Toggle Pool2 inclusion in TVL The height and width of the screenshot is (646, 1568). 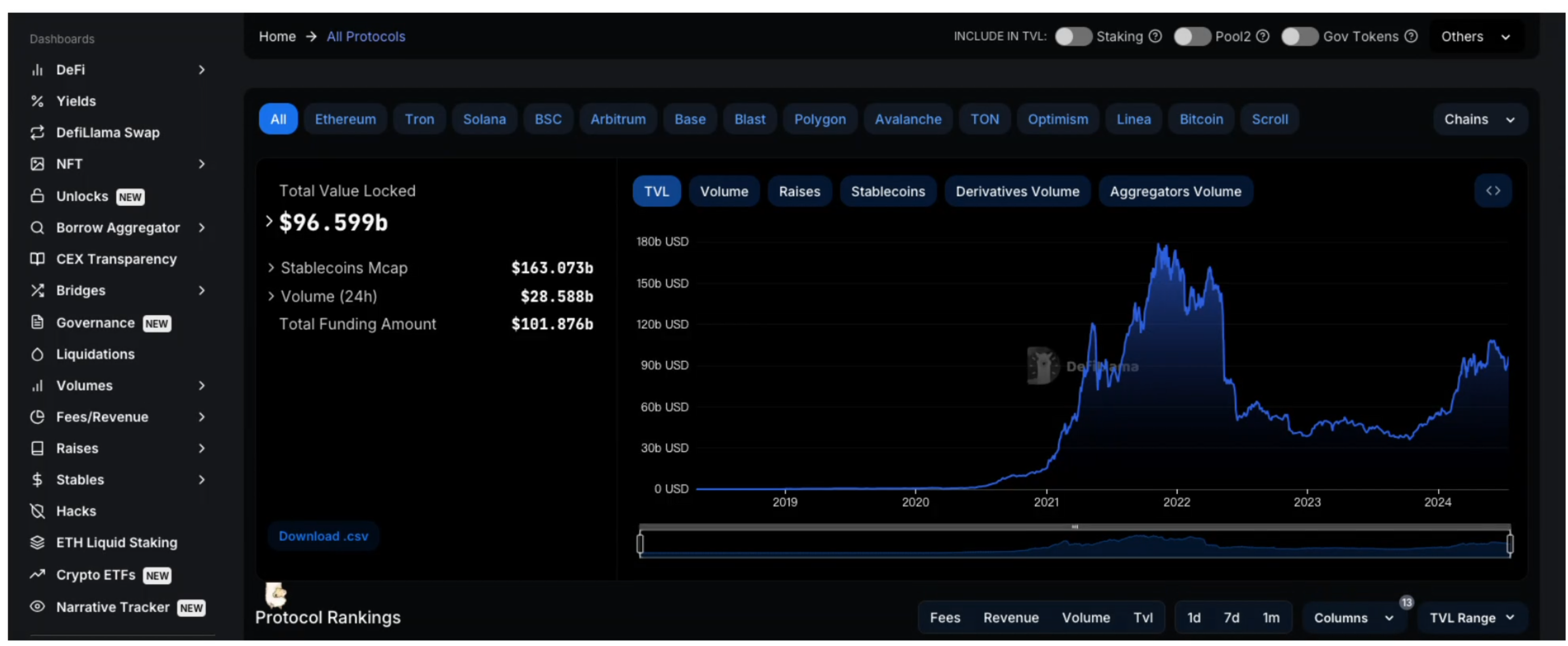[x=1192, y=36]
